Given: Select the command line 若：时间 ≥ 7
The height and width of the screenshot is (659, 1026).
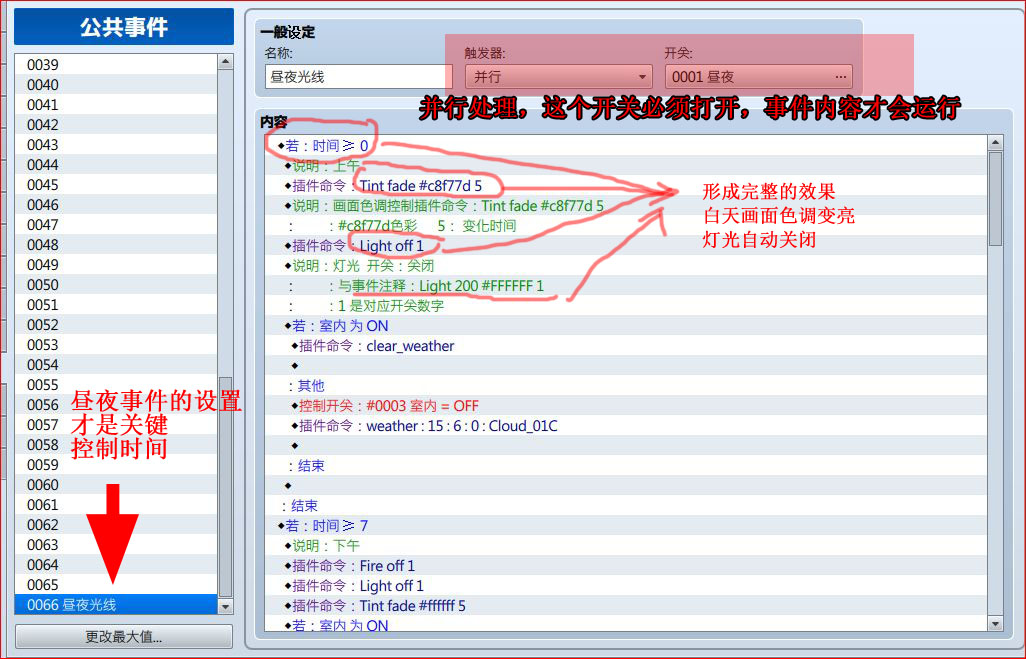Looking at the screenshot, I should [626, 525].
